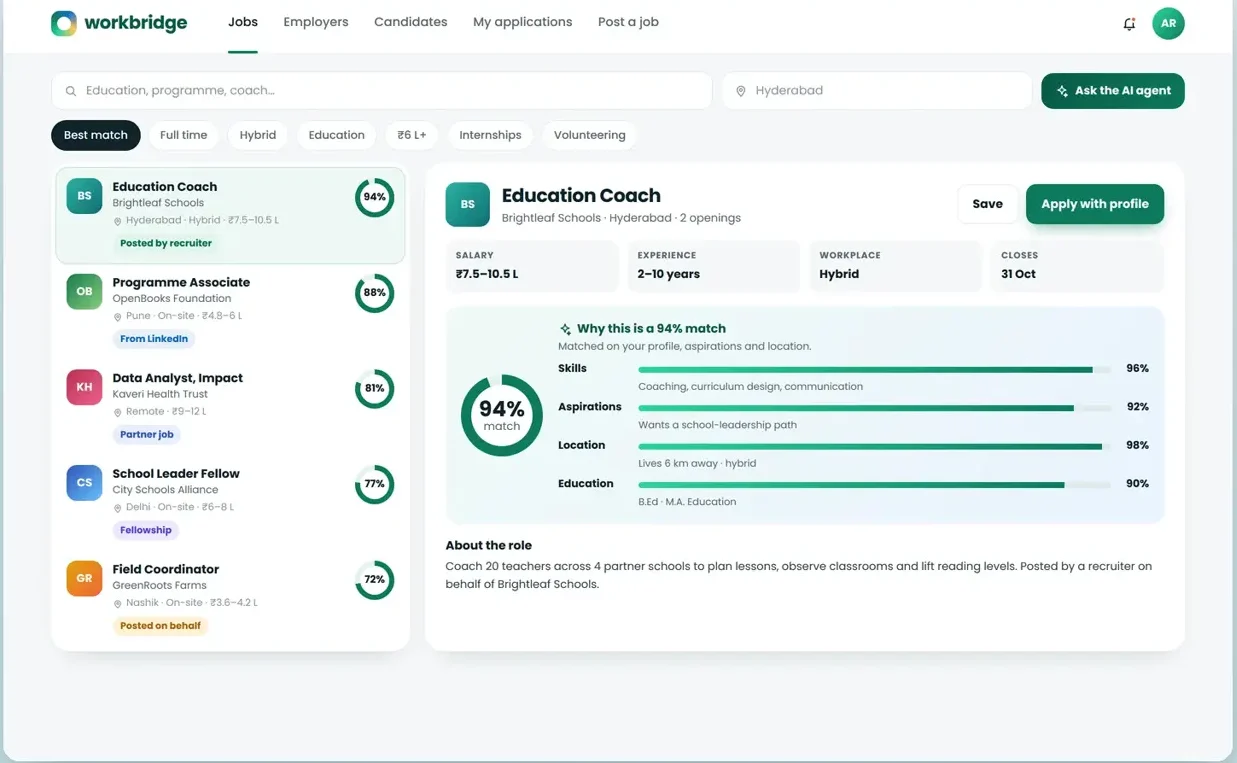Toggle the ₹6 L+ salary filter

coord(412,135)
